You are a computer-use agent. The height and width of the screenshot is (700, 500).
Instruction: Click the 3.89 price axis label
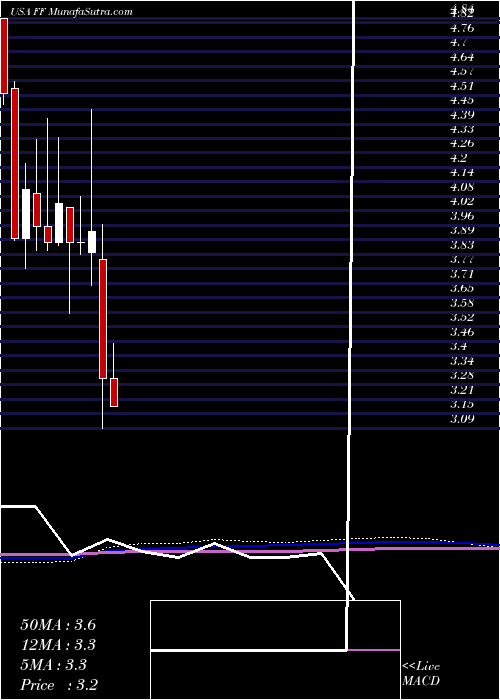462,230
